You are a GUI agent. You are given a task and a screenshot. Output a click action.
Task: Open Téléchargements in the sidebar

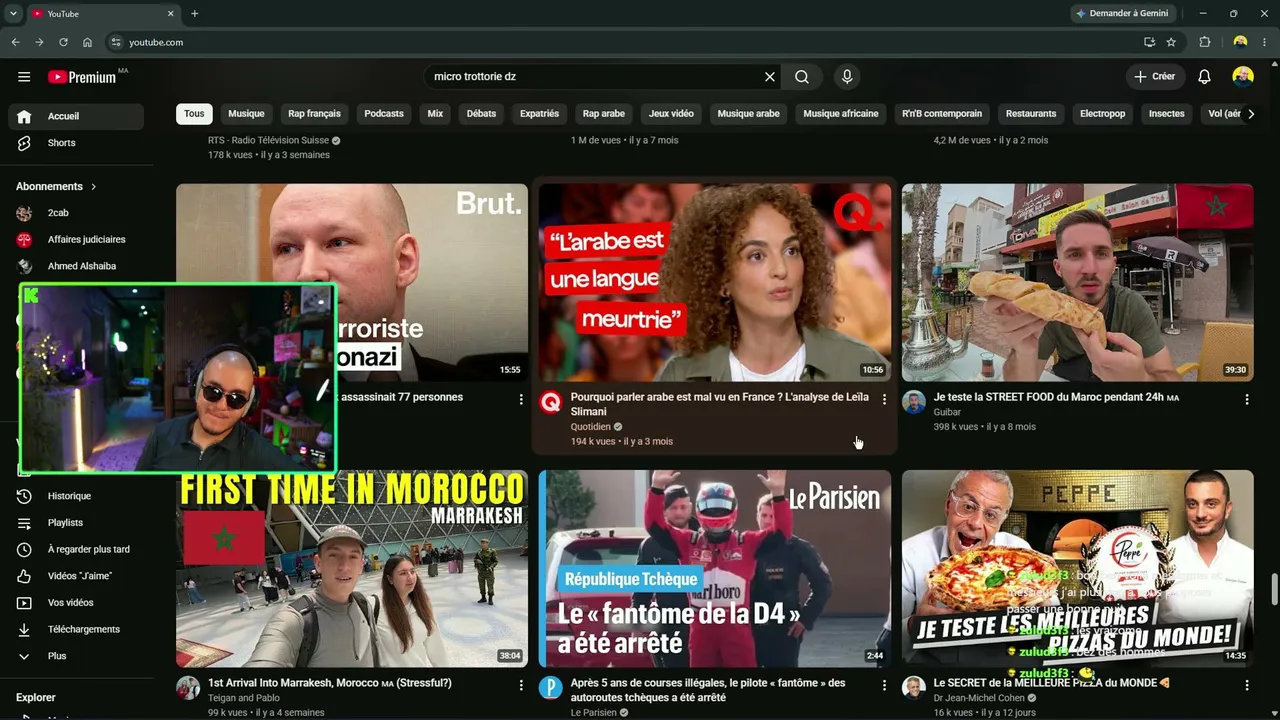(x=76, y=629)
